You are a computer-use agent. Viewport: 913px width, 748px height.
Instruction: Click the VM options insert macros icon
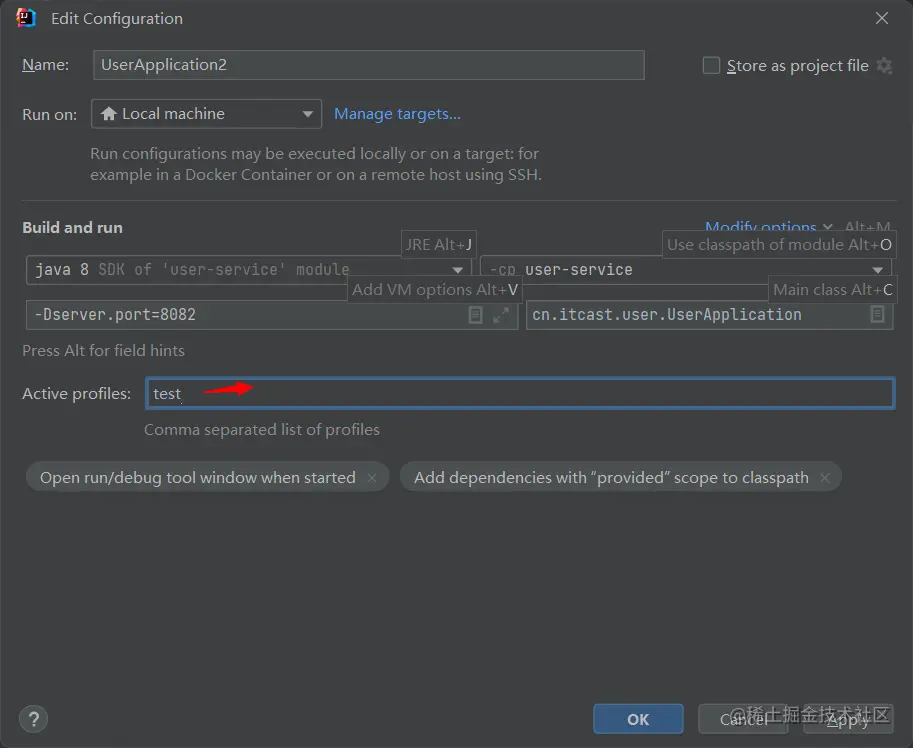click(475, 315)
